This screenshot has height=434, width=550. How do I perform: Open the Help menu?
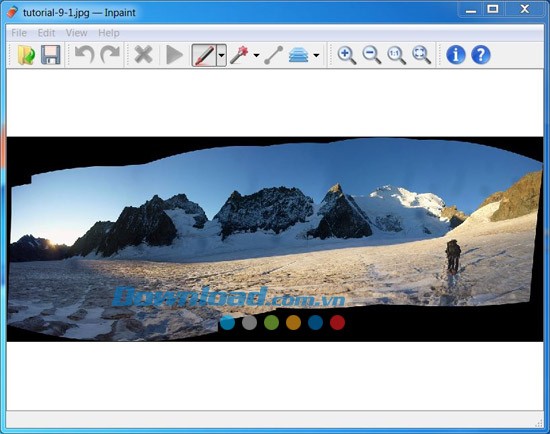(109, 33)
